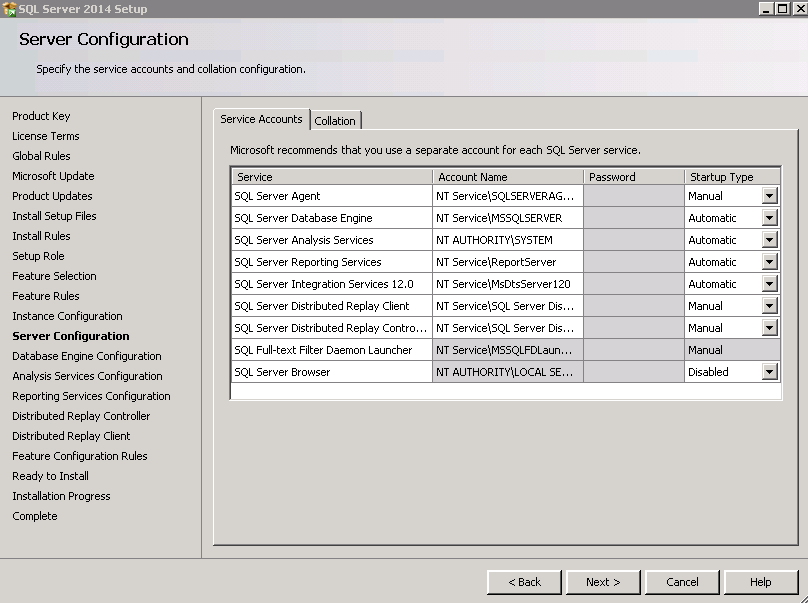Image resolution: width=808 pixels, height=603 pixels.
Task: Click Complete step in sidebar
Action: (35, 516)
